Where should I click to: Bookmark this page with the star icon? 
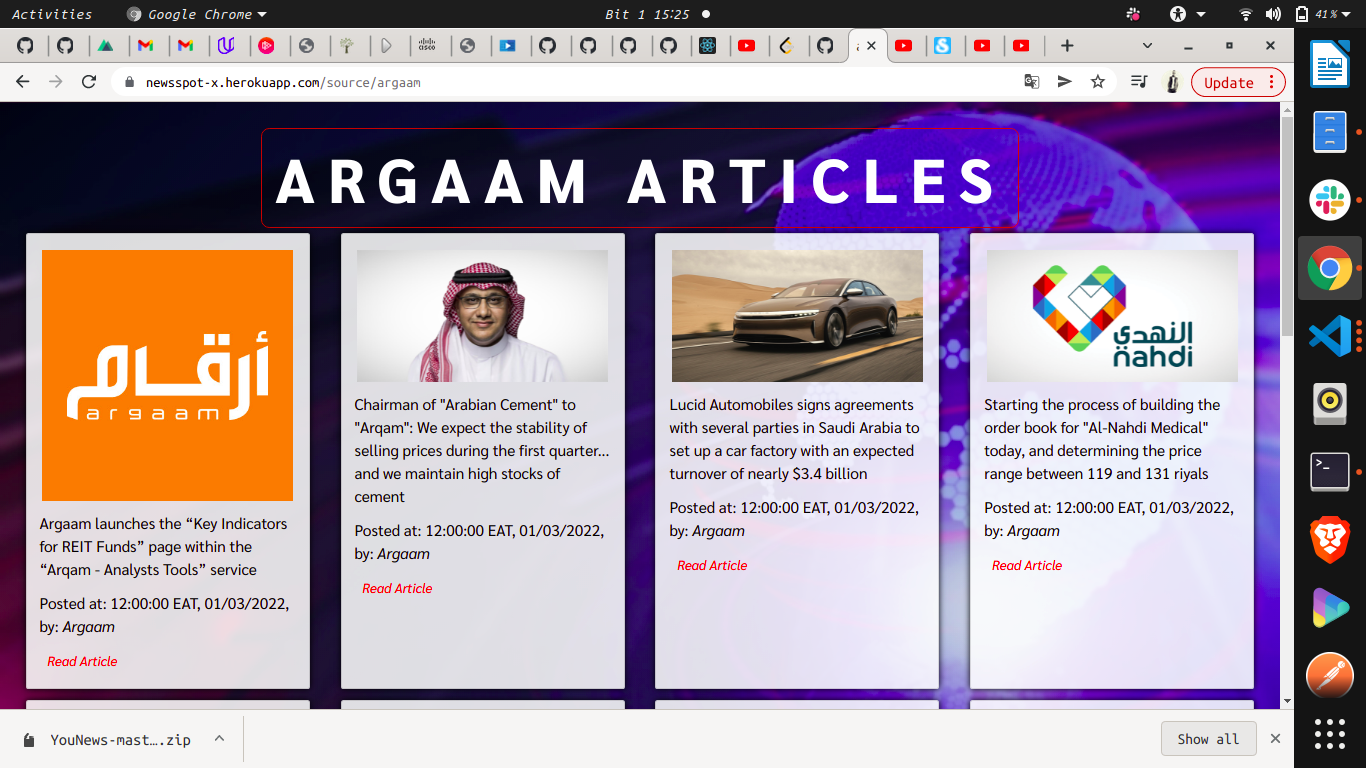(1098, 82)
